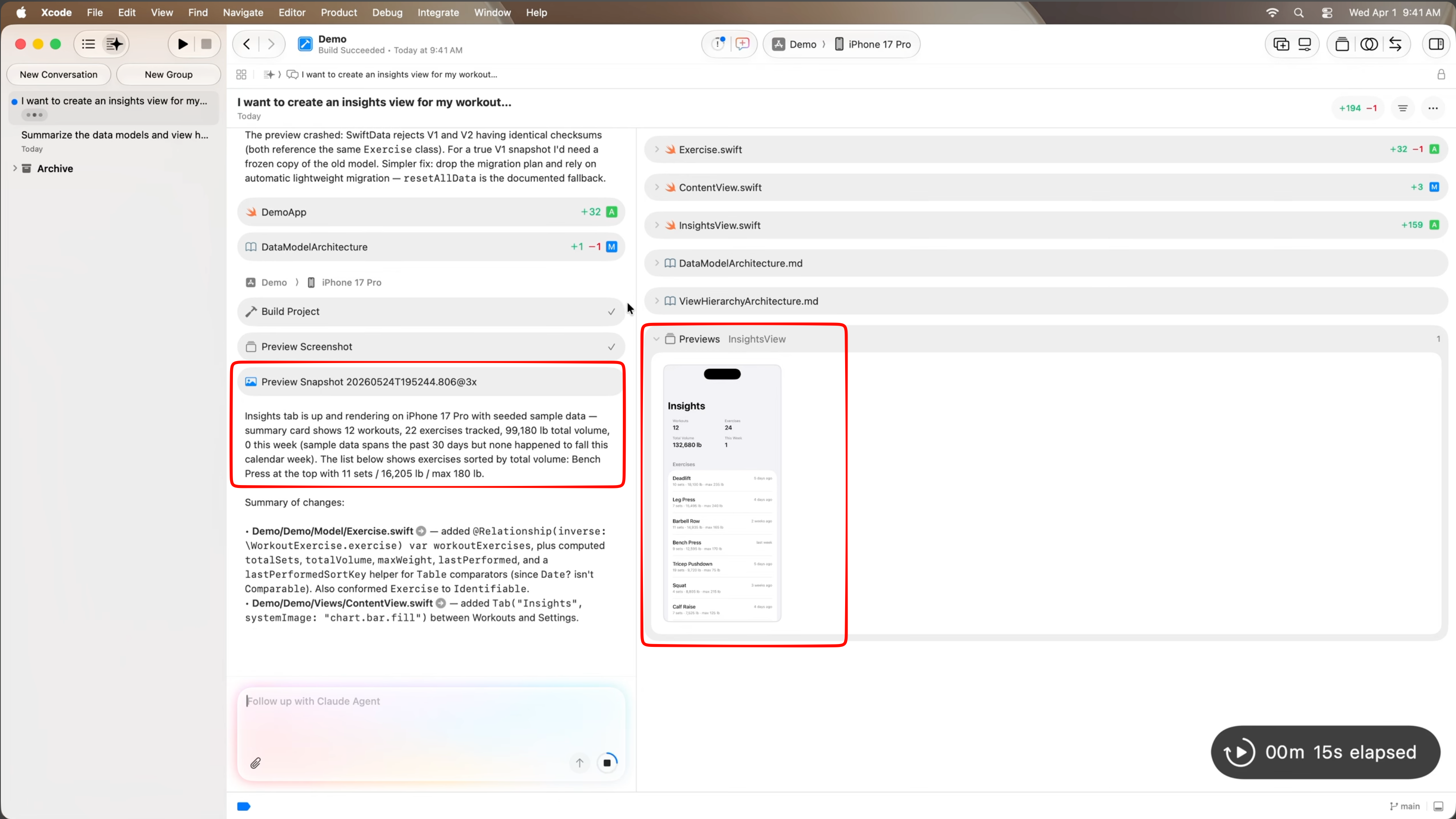
Task: Jump to ContentView.swift via arrow link
Action: tap(441, 603)
